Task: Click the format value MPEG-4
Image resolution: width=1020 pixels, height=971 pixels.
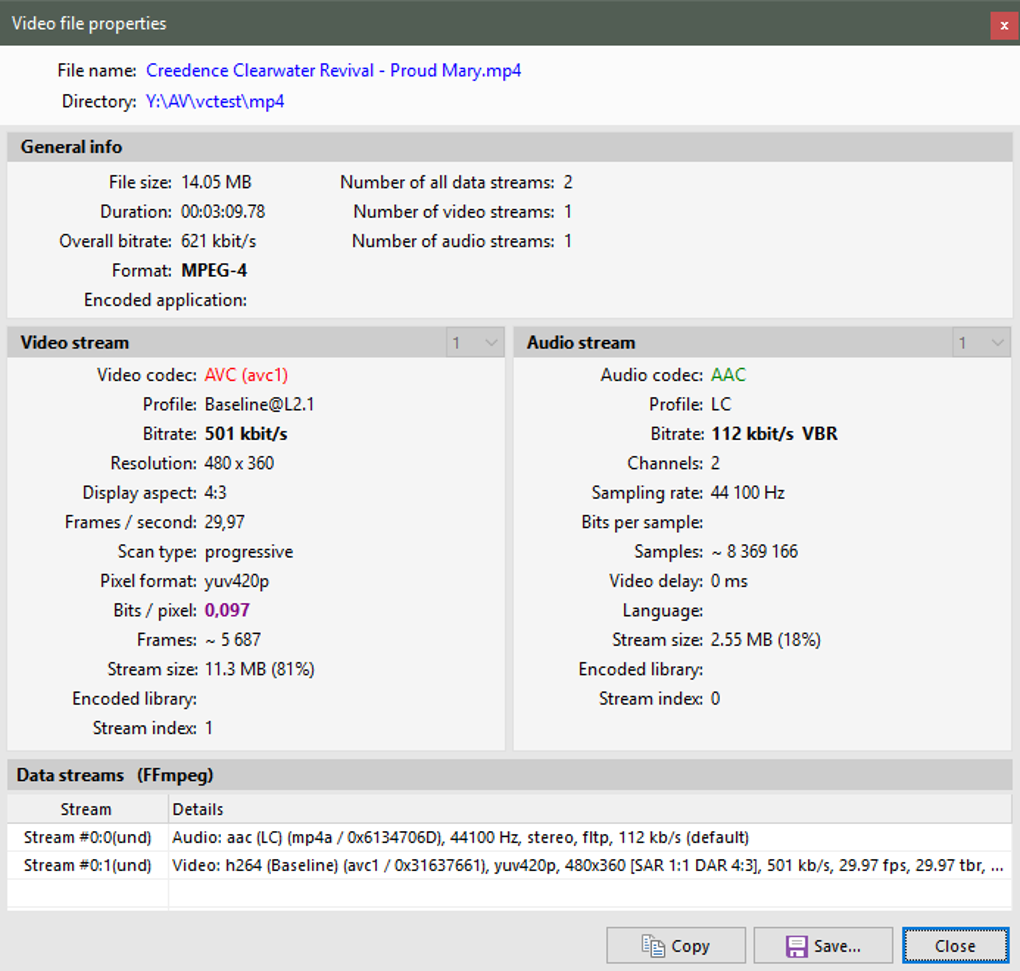Action: point(214,271)
